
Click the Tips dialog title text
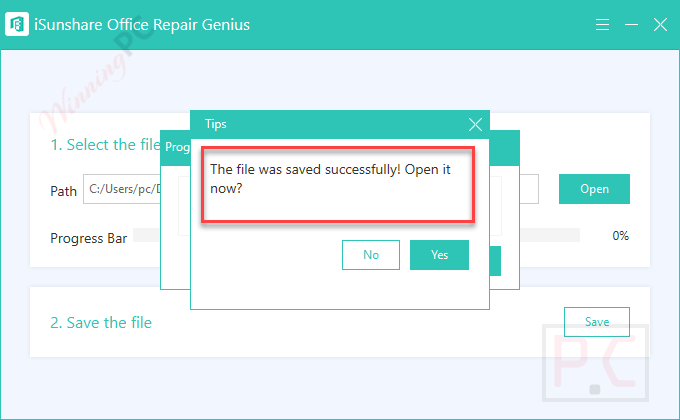pyautogui.click(x=216, y=124)
